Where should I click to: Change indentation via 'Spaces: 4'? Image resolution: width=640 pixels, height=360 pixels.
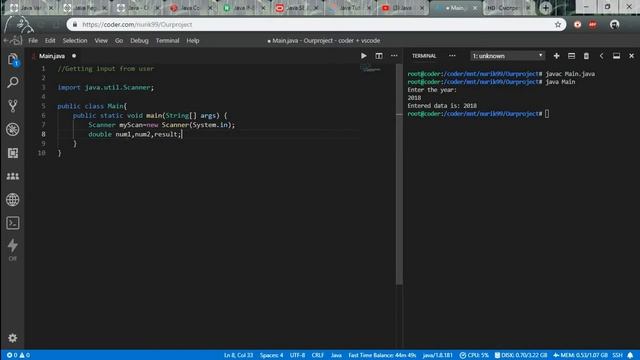tap(271, 355)
